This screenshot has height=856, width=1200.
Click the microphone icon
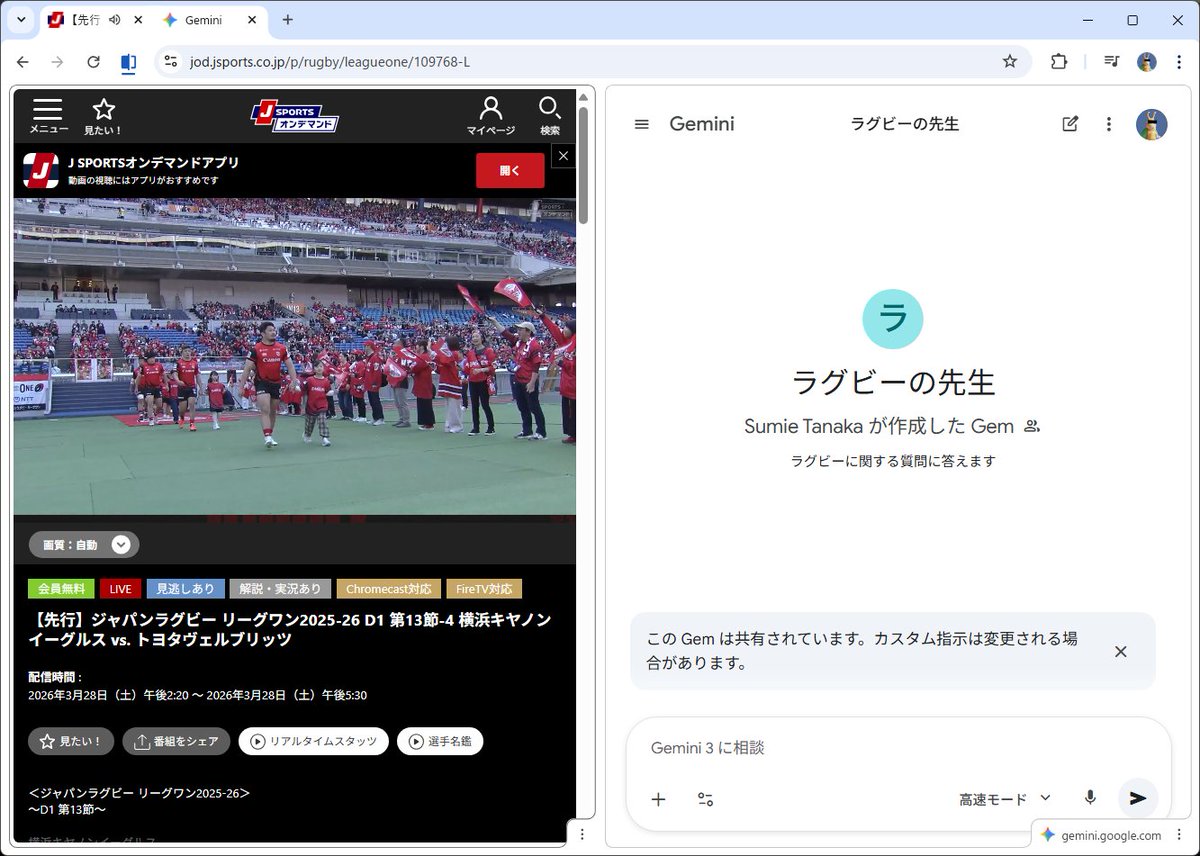click(1090, 798)
